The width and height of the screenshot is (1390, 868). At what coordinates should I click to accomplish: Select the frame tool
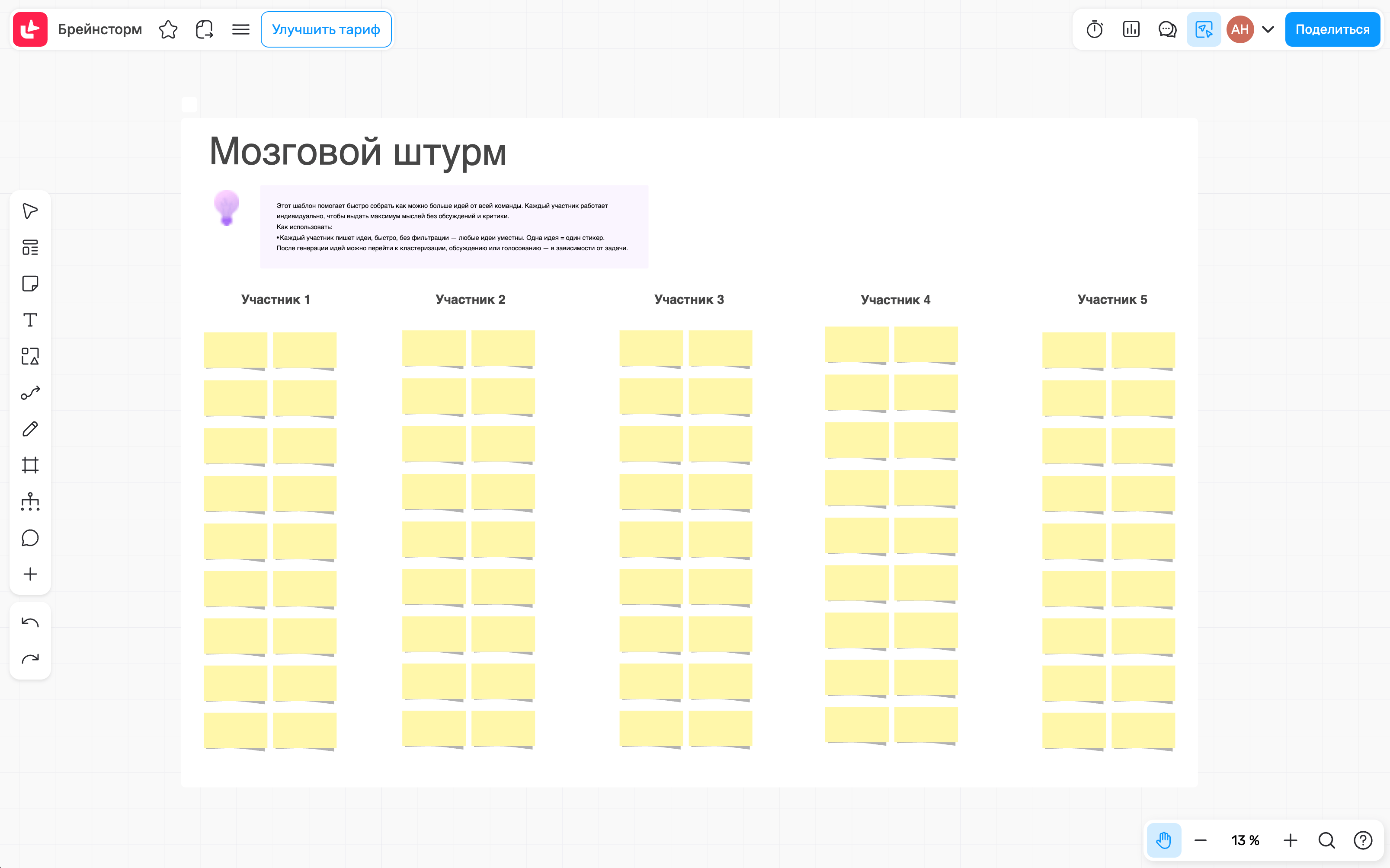point(30,465)
